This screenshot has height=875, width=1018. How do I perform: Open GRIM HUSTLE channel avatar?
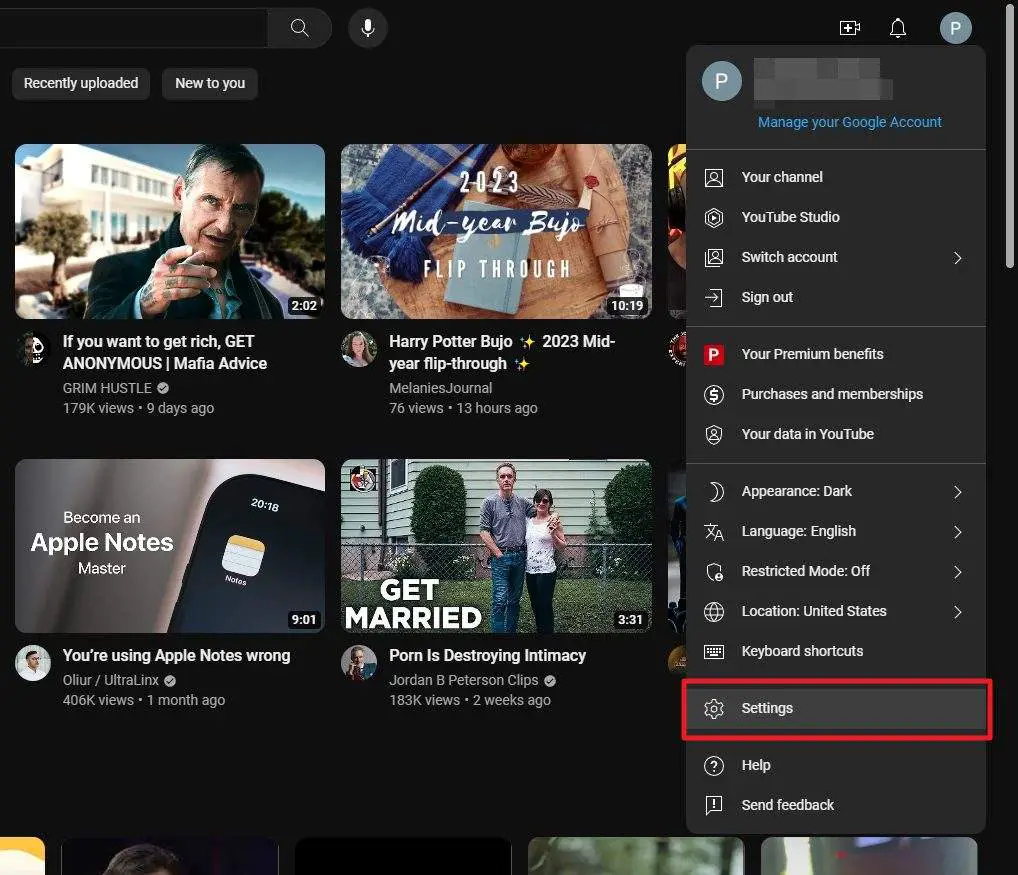[x=33, y=349]
